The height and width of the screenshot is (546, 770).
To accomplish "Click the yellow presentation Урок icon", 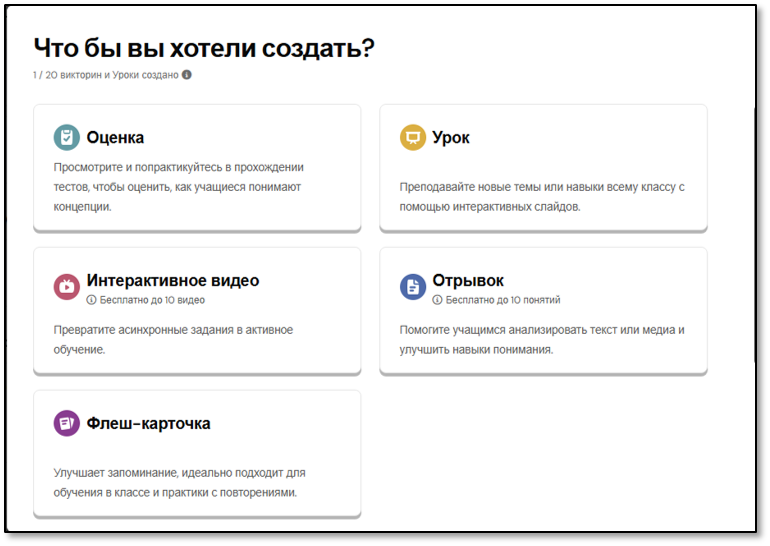I will (x=413, y=137).
